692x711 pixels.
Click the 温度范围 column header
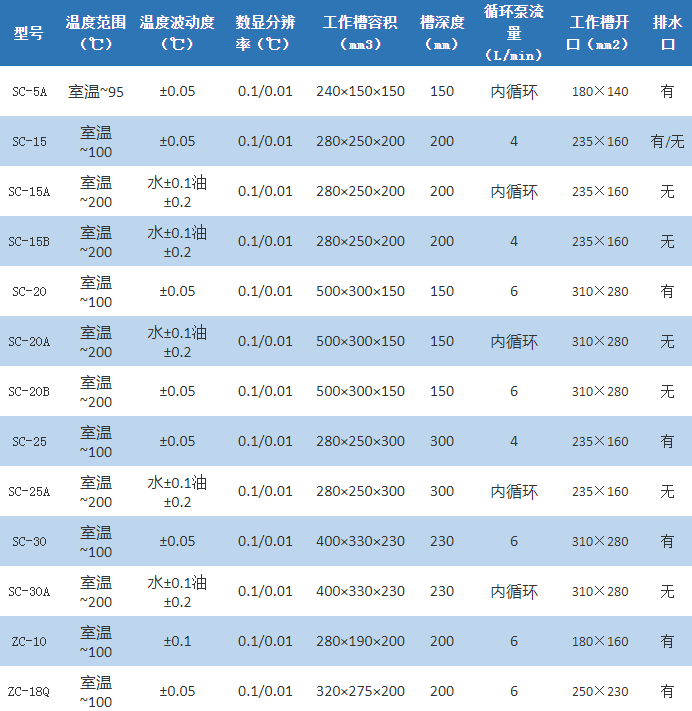coord(96,33)
